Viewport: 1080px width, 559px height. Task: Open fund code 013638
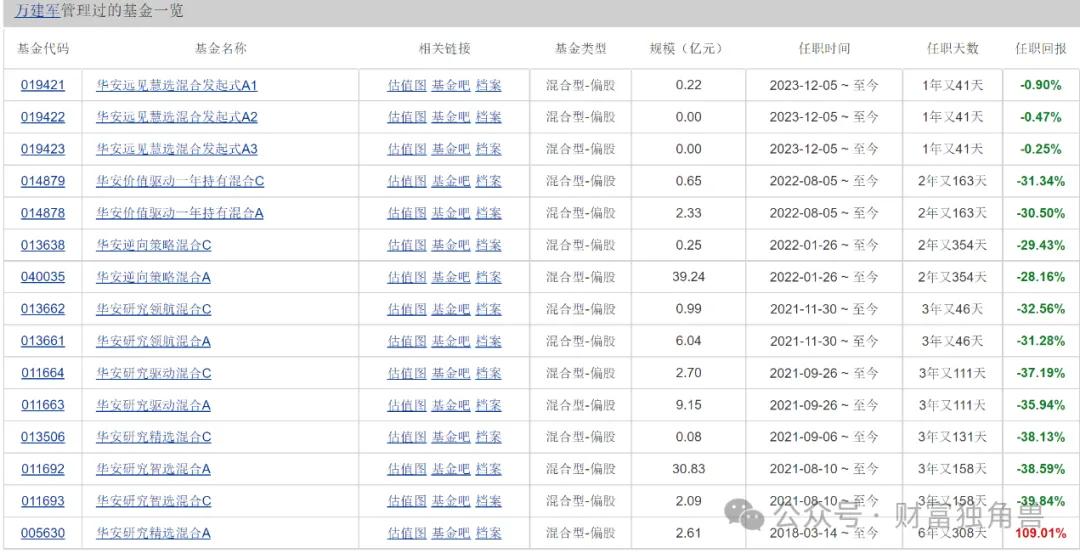[x=43, y=245]
